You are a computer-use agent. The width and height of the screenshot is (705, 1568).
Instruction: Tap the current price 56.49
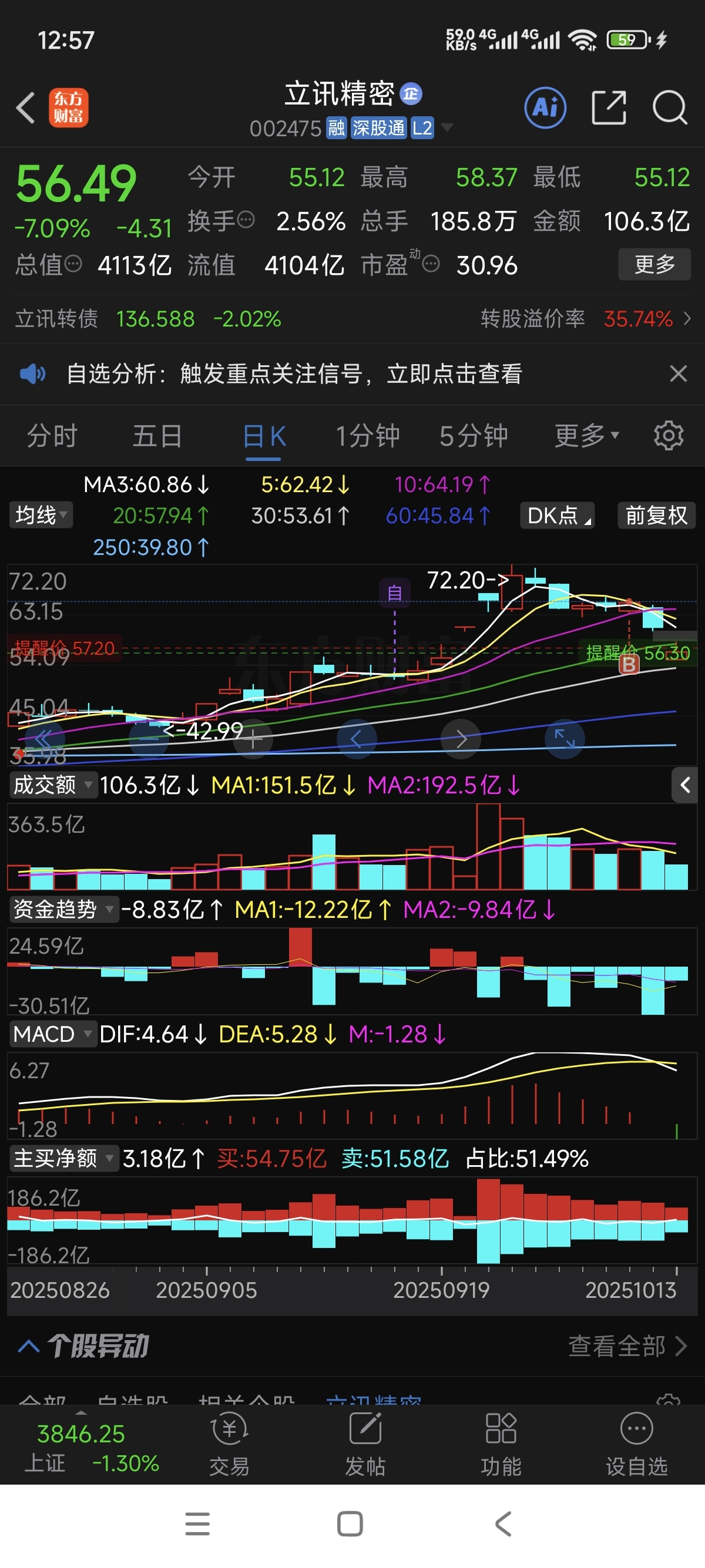click(76, 184)
